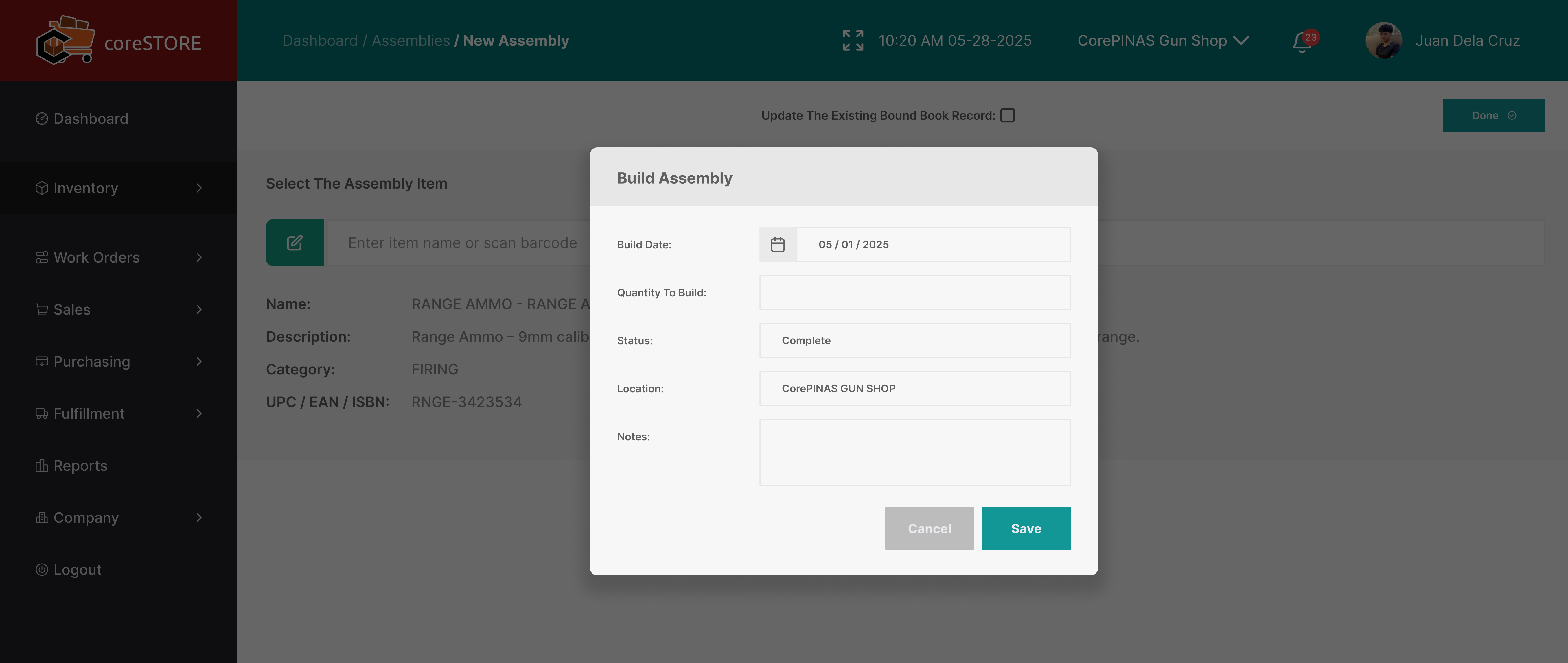Click the Reports chart icon
The image size is (1568, 663).
(41, 465)
